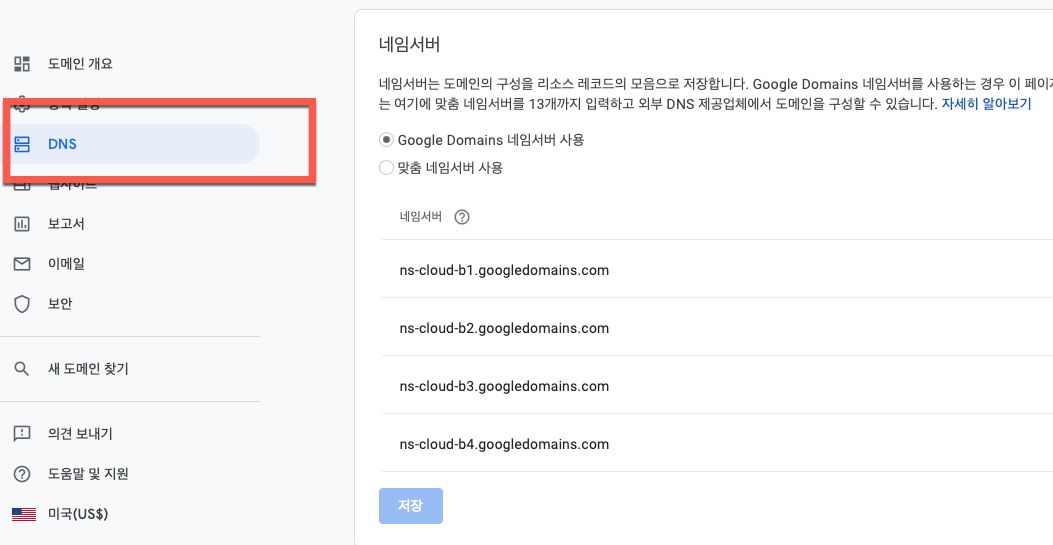Click ns-cloud-b3.googledomains.com entry
Screen dimensions: 1053x545
tap(504, 387)
